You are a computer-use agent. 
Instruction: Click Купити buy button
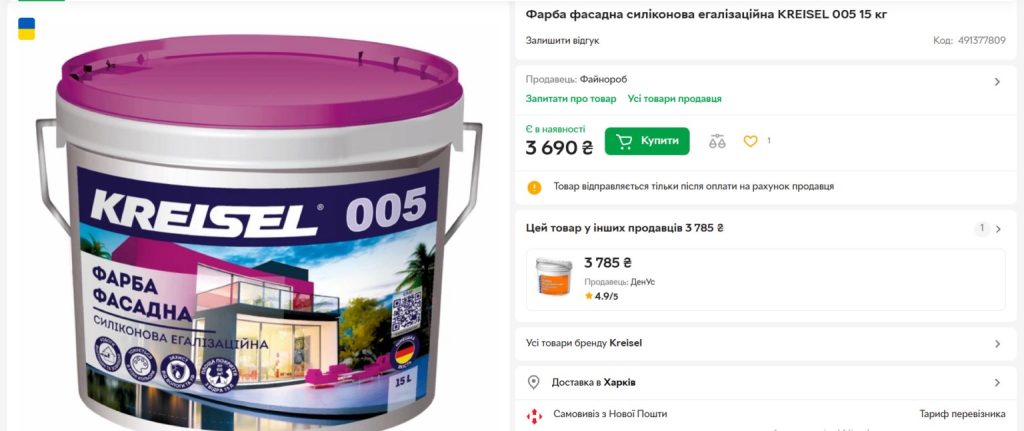(x=647, y=141)
